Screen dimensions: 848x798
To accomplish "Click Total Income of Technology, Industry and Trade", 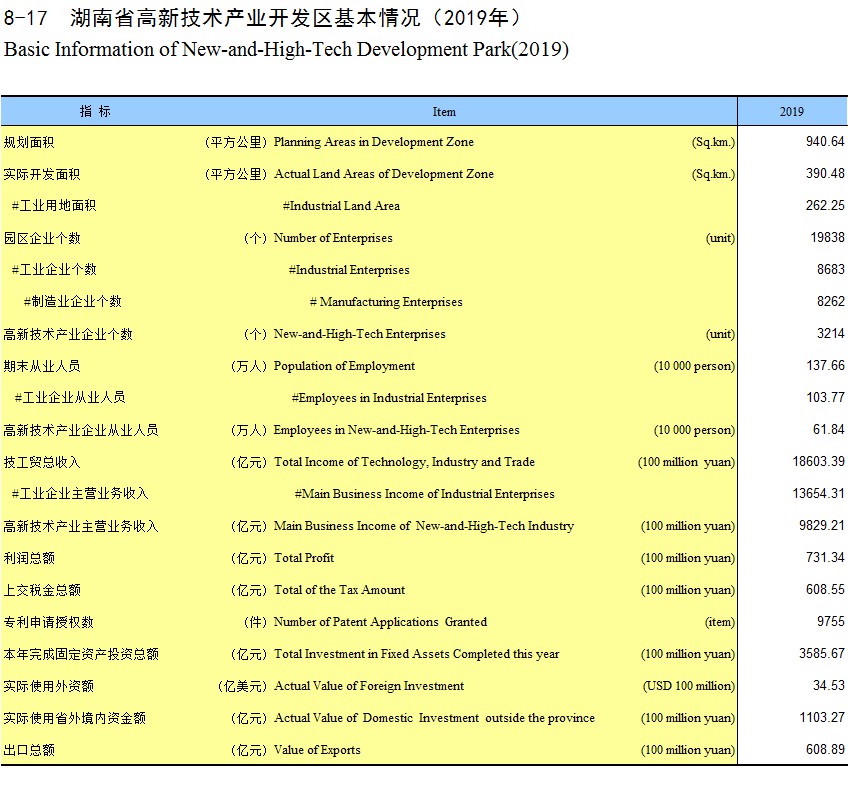I will click(x=405, y=462).
